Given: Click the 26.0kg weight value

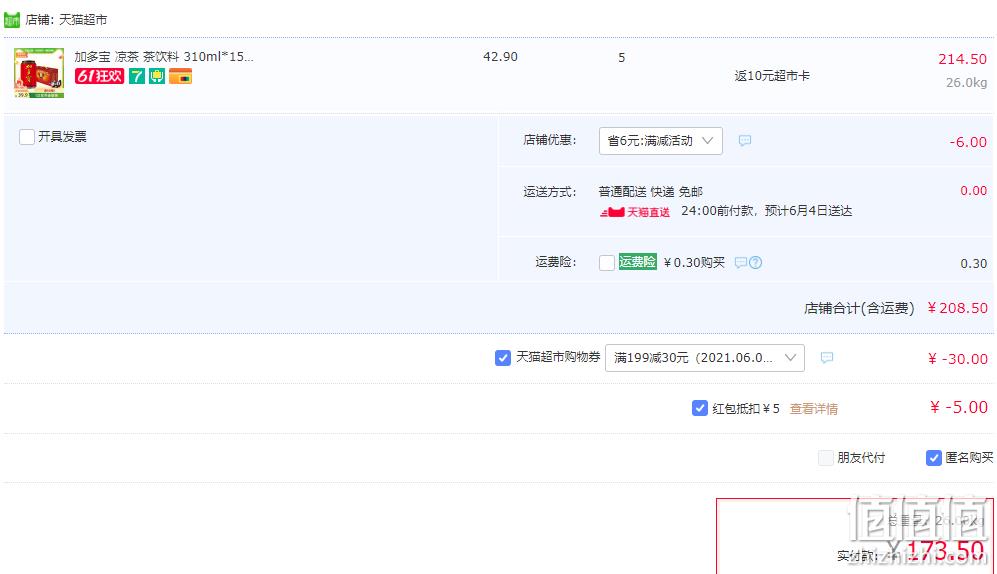Looking at the screenshot, I should coord(966,83).
